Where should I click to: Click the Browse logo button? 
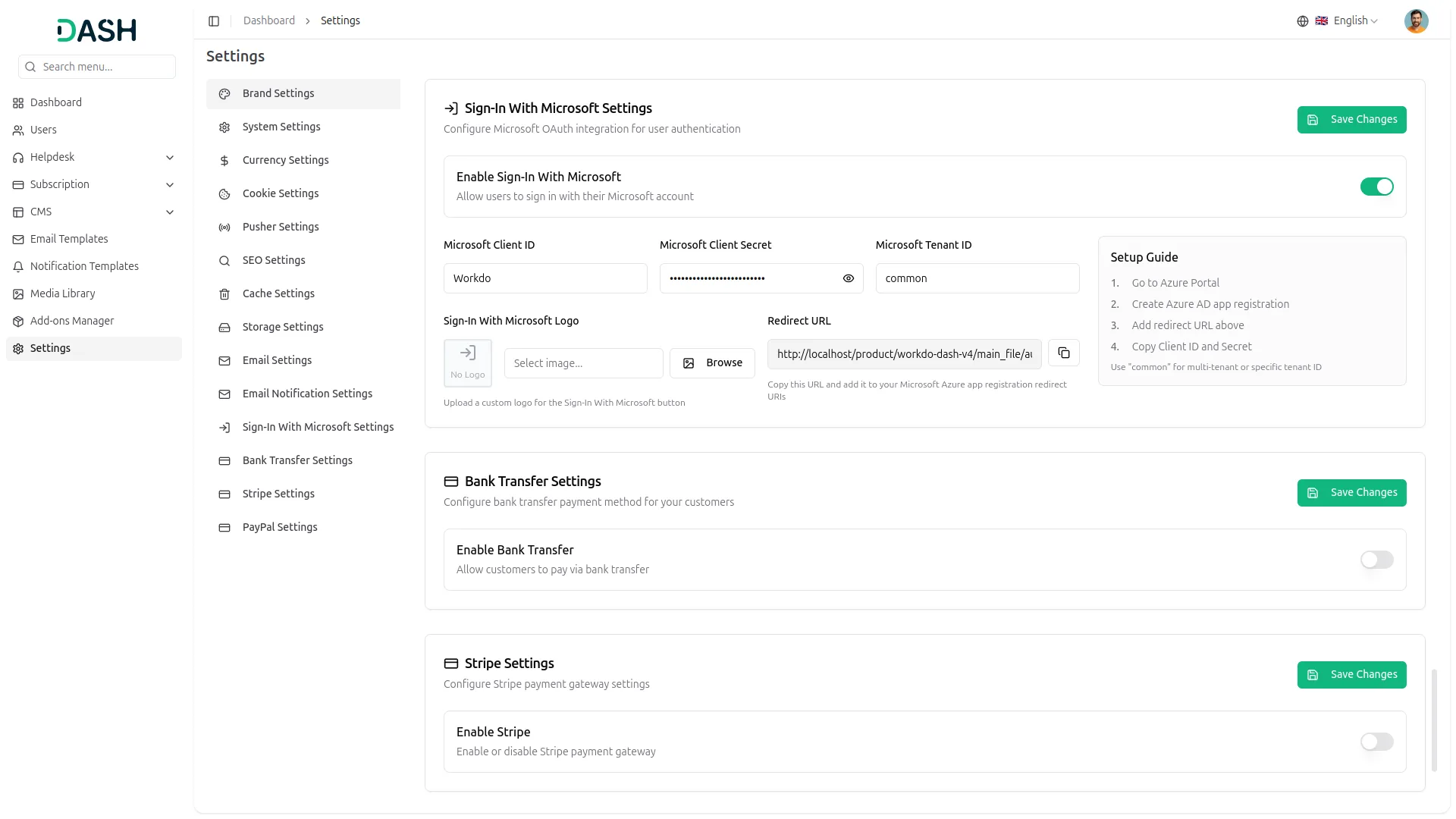712,363
